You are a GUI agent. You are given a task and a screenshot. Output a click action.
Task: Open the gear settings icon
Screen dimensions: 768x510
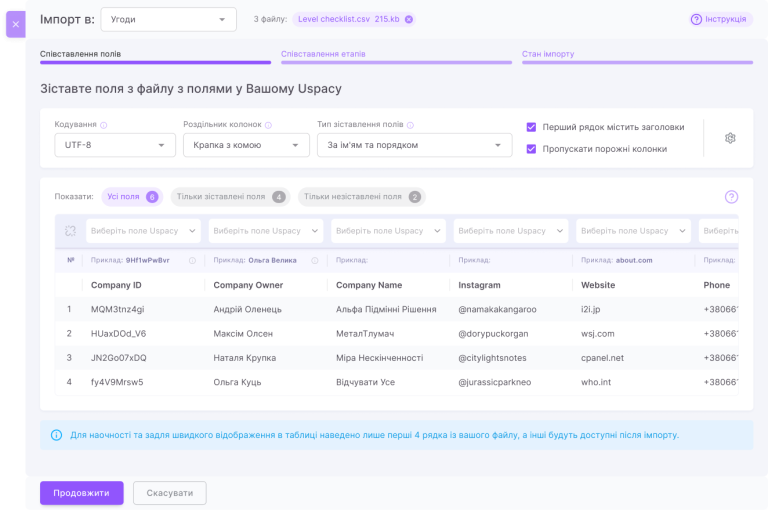point(730,138)
